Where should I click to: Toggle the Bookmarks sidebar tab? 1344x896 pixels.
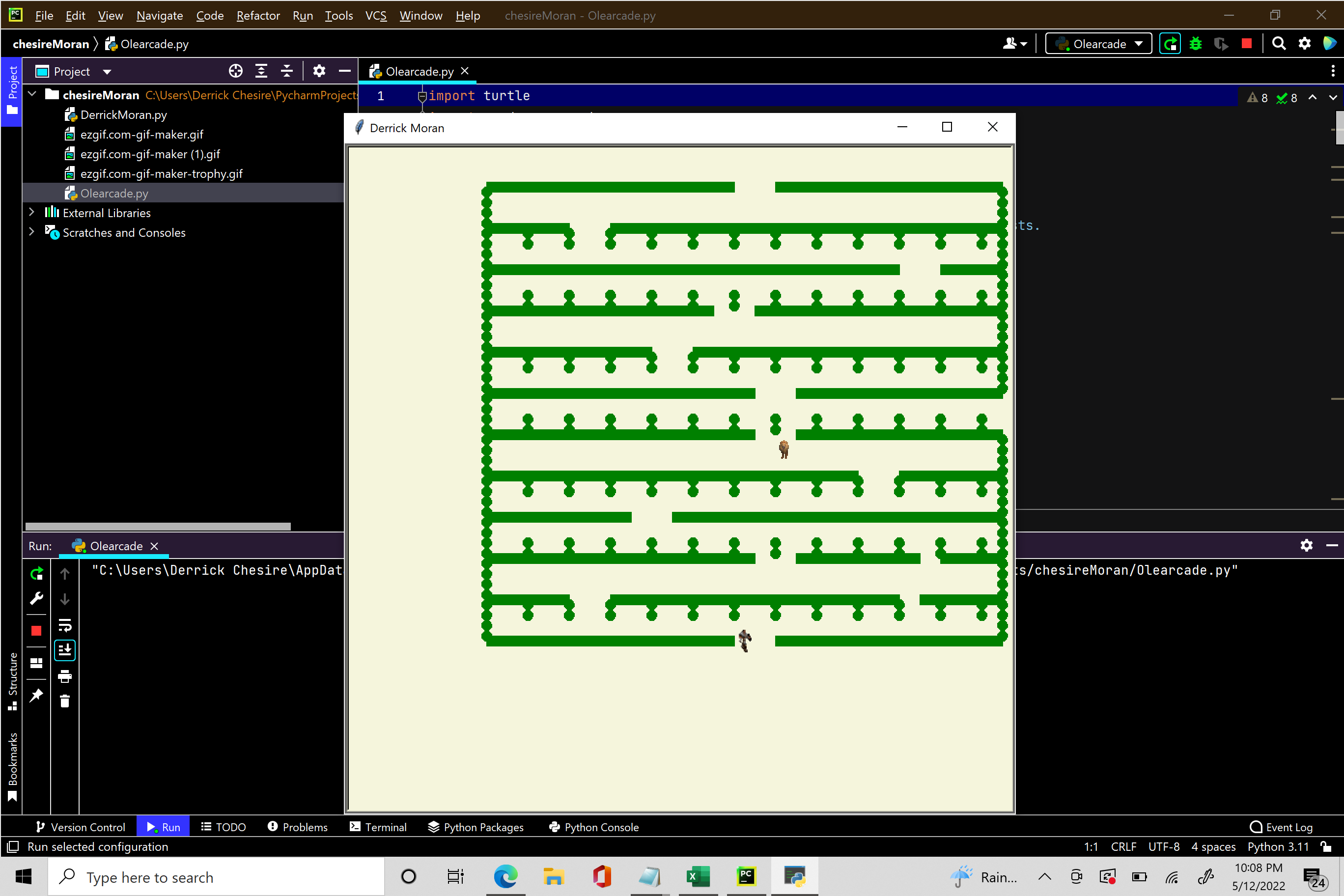click(13, 767)
